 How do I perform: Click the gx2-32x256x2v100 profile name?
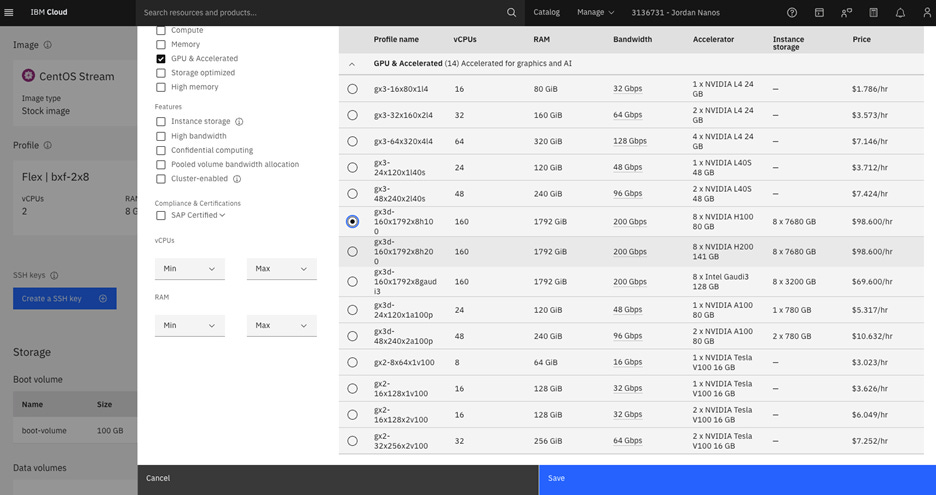(401, 441)
